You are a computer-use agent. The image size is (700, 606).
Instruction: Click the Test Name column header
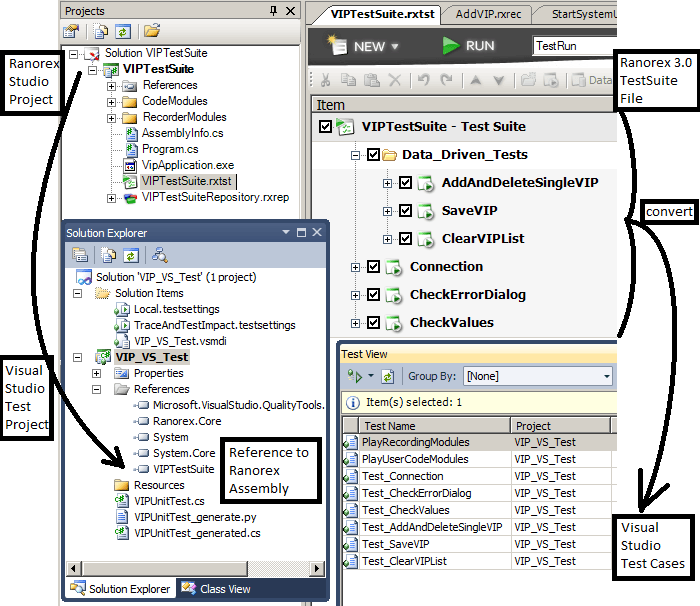[x=434, y=426]
